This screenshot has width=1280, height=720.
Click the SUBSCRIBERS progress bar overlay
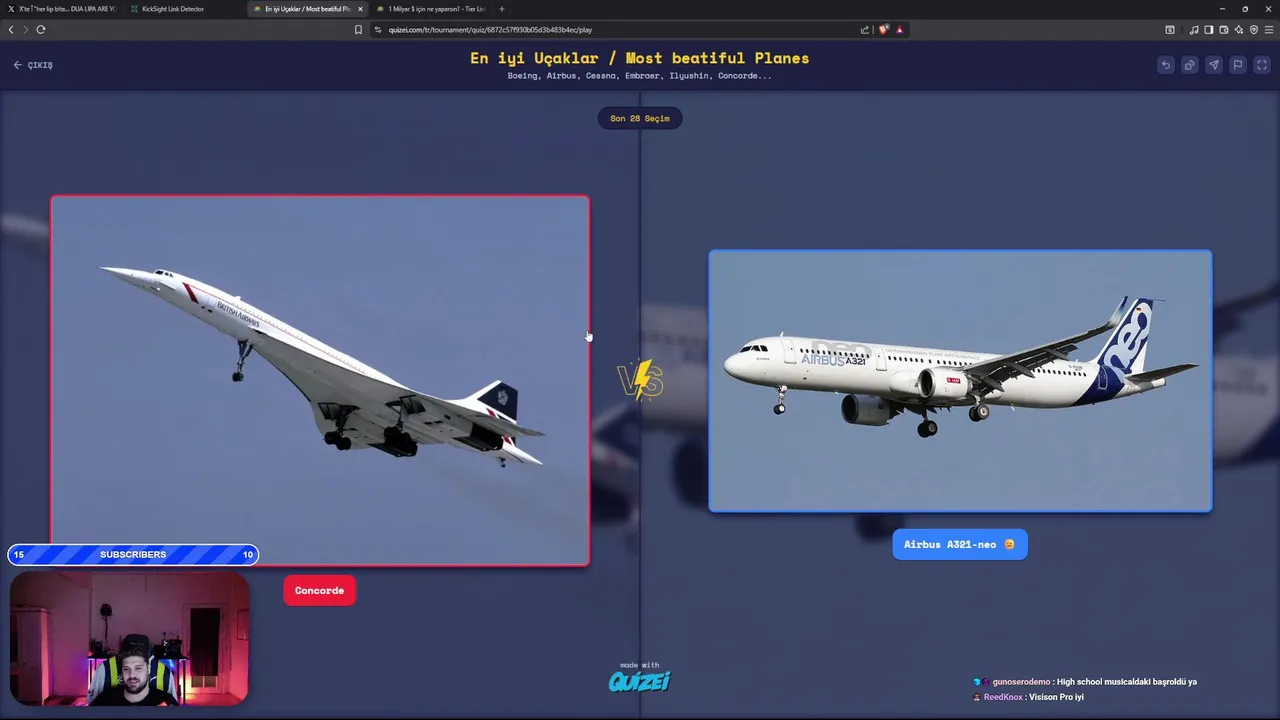point(133,554)
